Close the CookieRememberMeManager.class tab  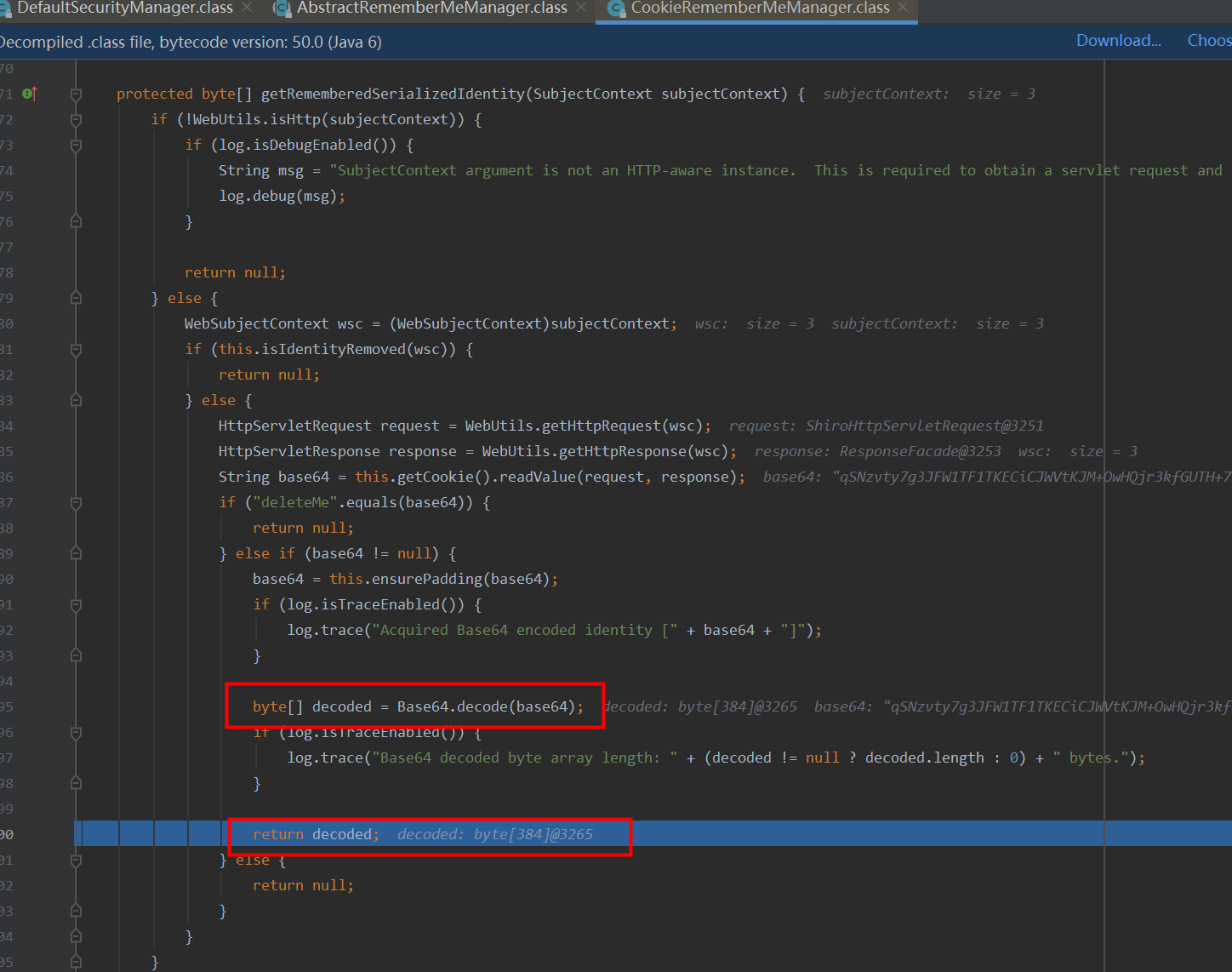903,8
